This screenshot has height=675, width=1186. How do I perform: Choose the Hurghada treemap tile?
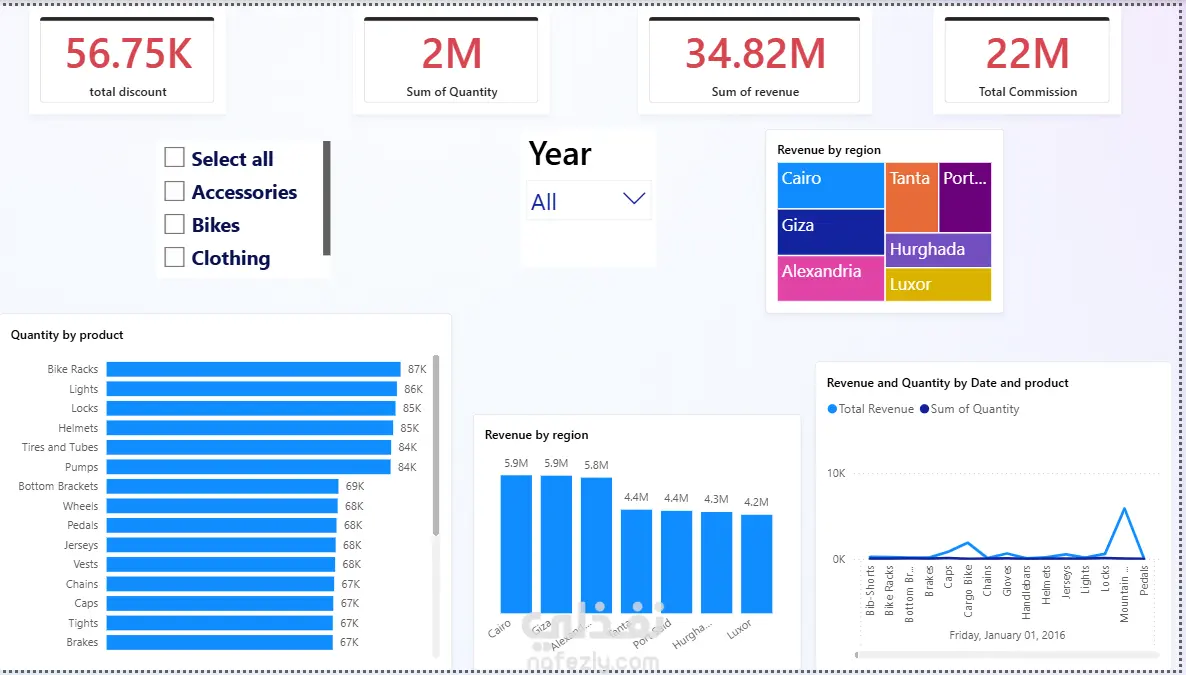(x=938, y=250)
